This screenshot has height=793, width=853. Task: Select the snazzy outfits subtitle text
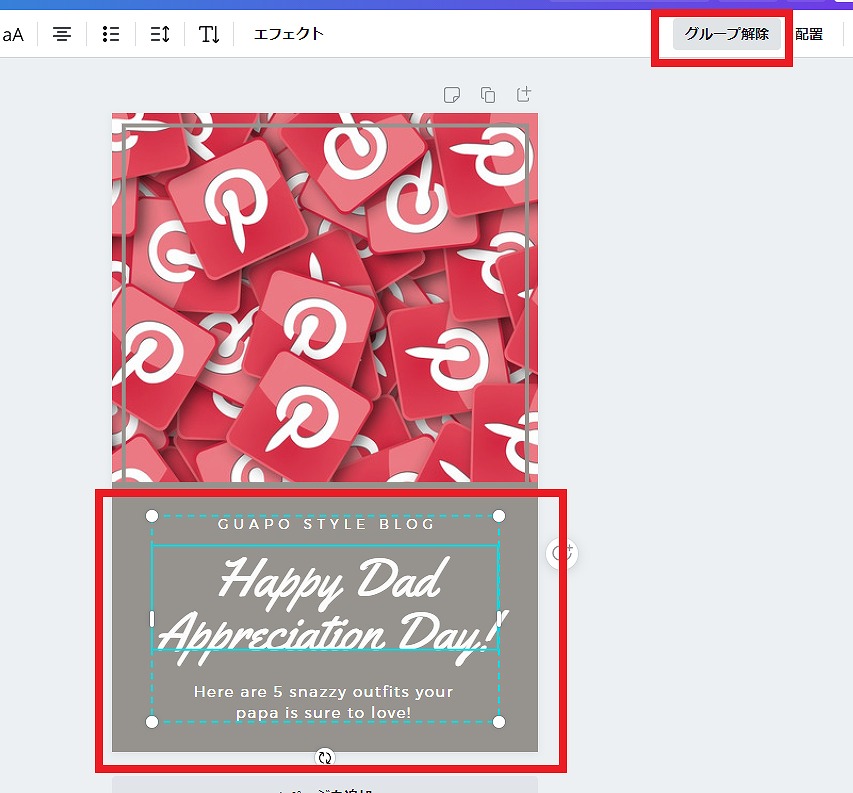[324, 702]
